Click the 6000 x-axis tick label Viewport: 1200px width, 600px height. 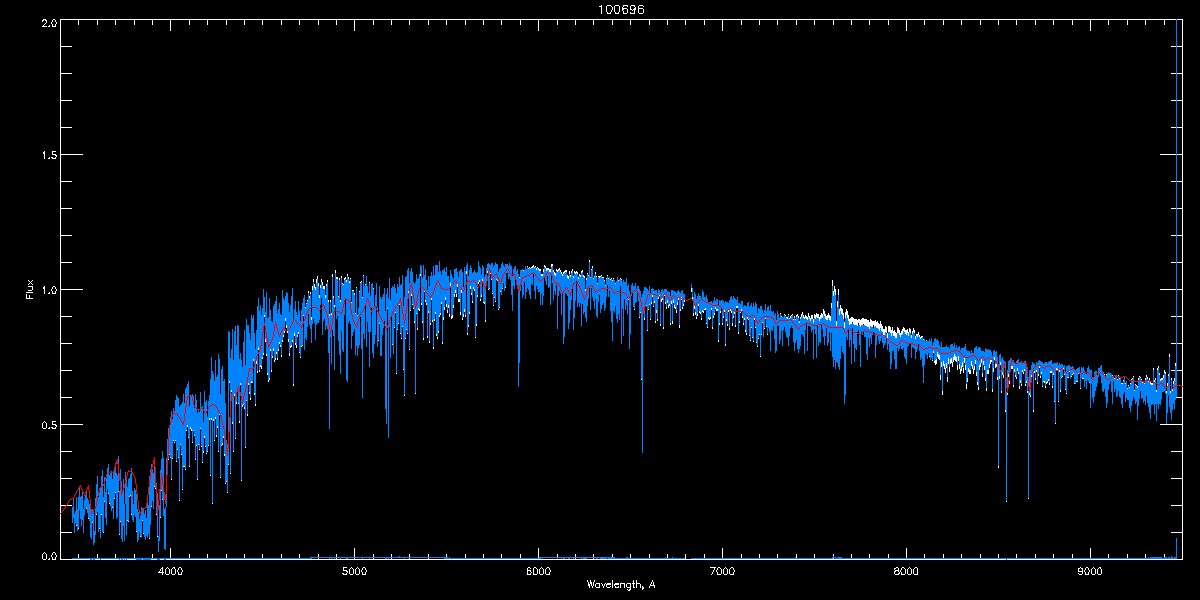click(x=538, y=571)
